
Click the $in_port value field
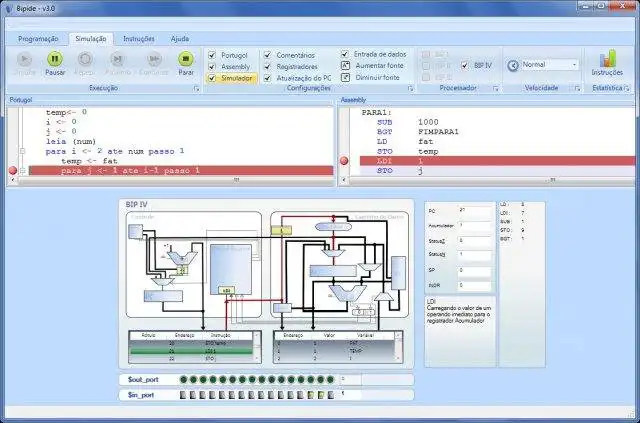point(350,394)
